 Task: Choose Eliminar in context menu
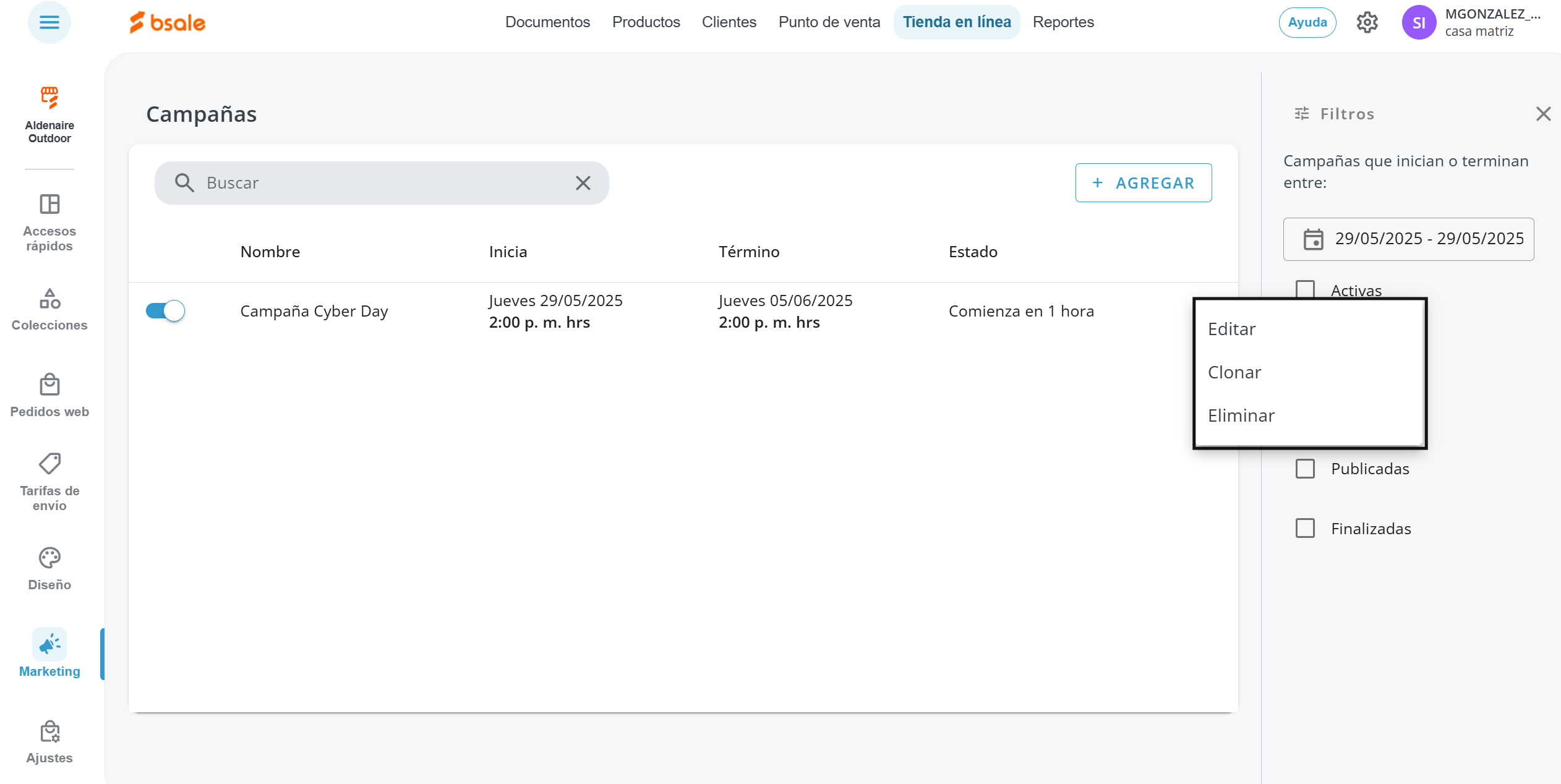[1241, 415]
